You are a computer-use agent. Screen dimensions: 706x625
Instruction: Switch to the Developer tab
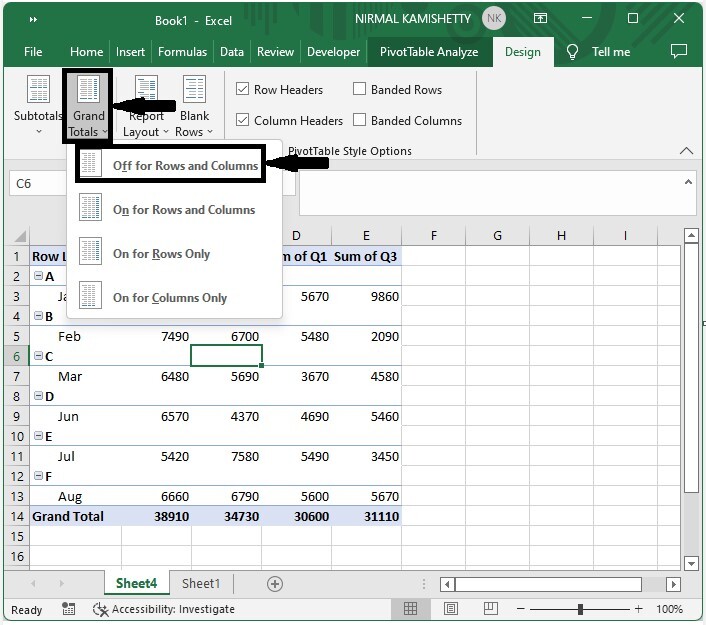[333, 52]
